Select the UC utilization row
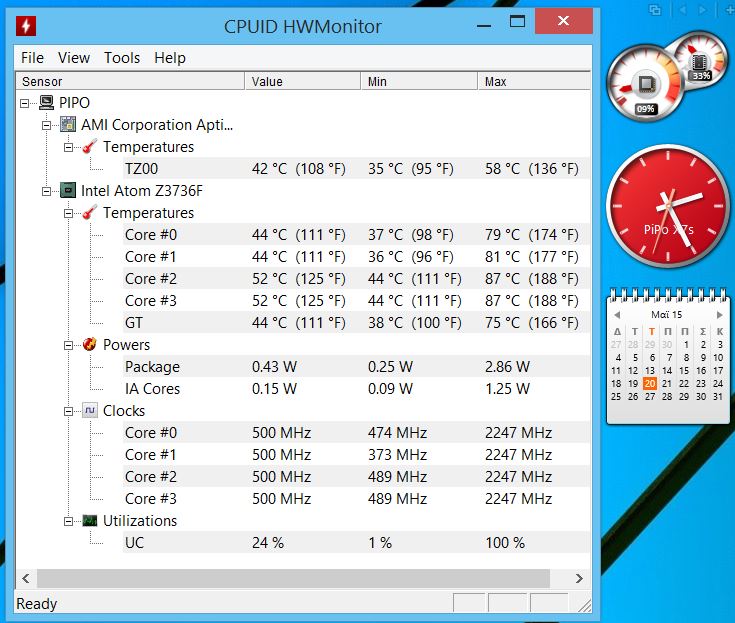 click(356, 542)
